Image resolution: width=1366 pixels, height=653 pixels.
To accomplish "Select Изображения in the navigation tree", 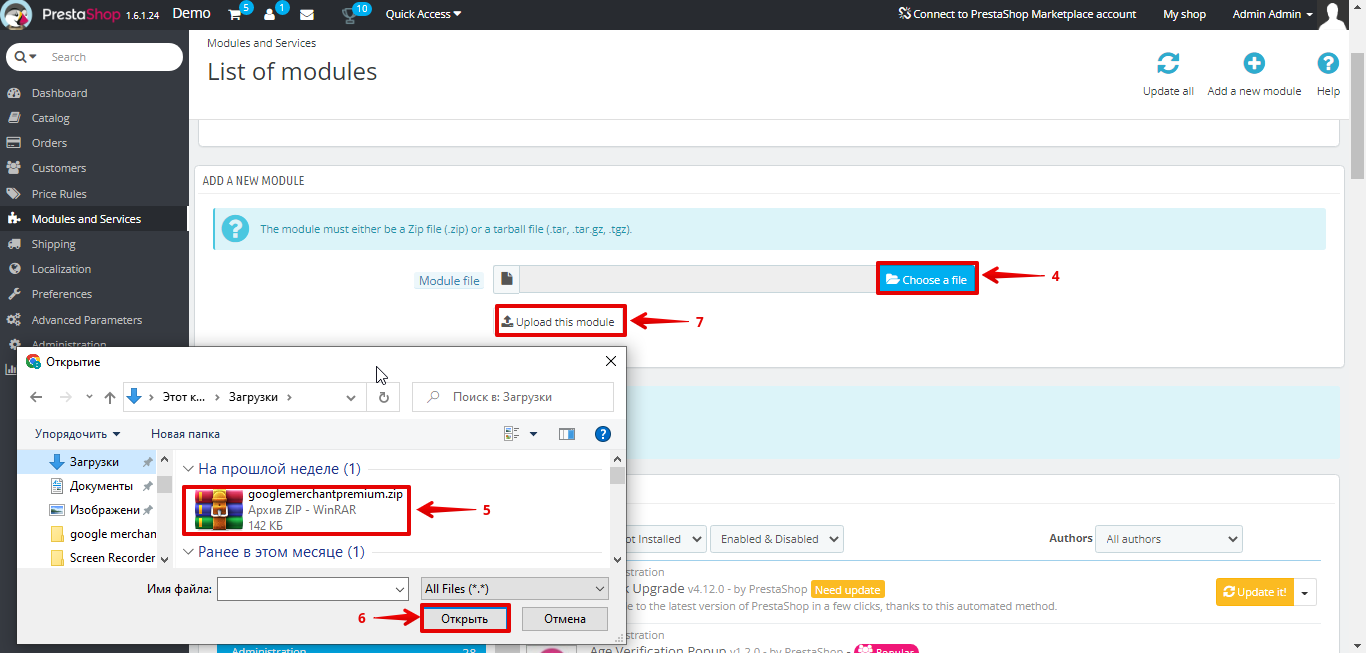I will [104, 510].
